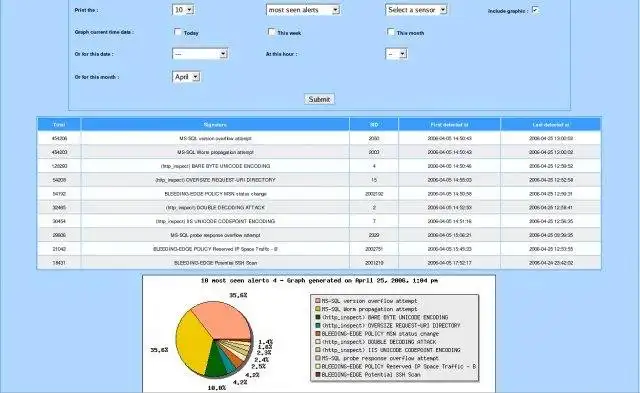This screenshot has width=640, height=393.
Task: Open the 'Or for this date' dropdown
Action: 200,54
